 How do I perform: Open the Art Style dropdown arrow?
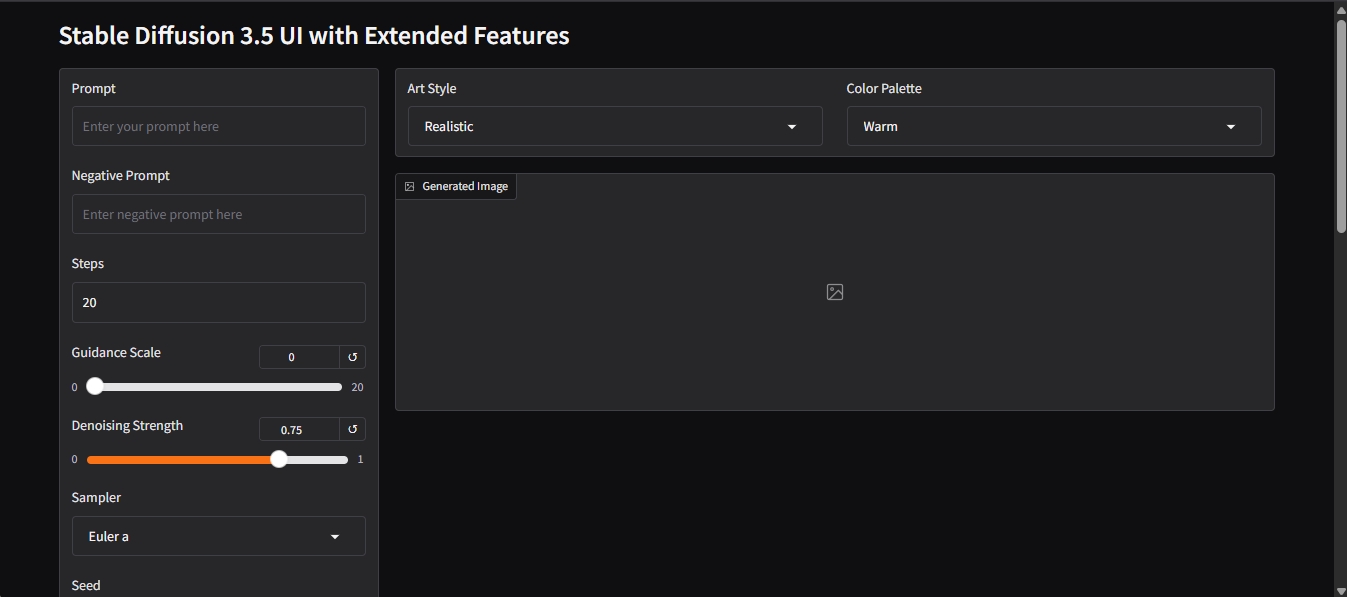(x=792, y=127)
